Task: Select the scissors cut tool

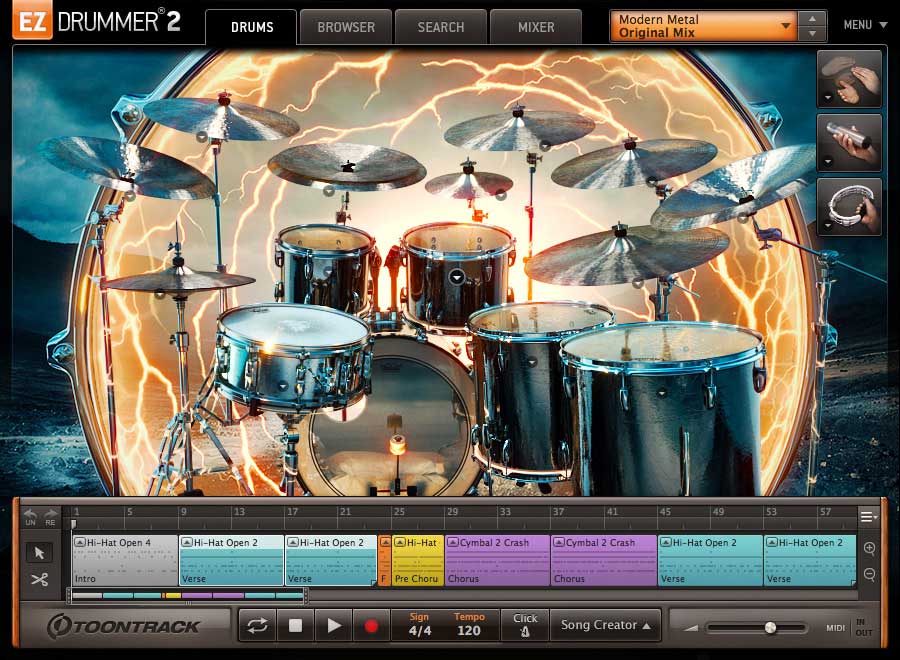Action: pyautogui.click(x=39, y=579)
